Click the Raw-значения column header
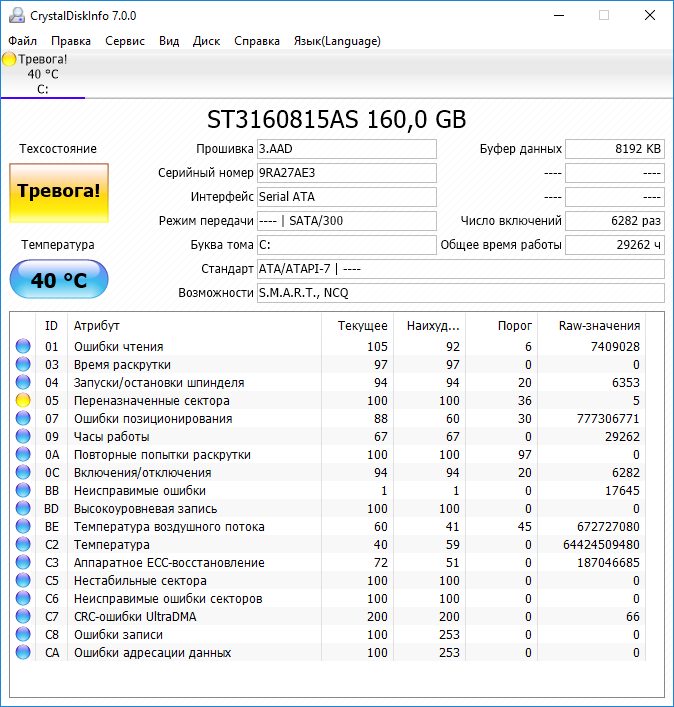The height and width of the screenshot is (707, 674). click(x=591, y=326)
